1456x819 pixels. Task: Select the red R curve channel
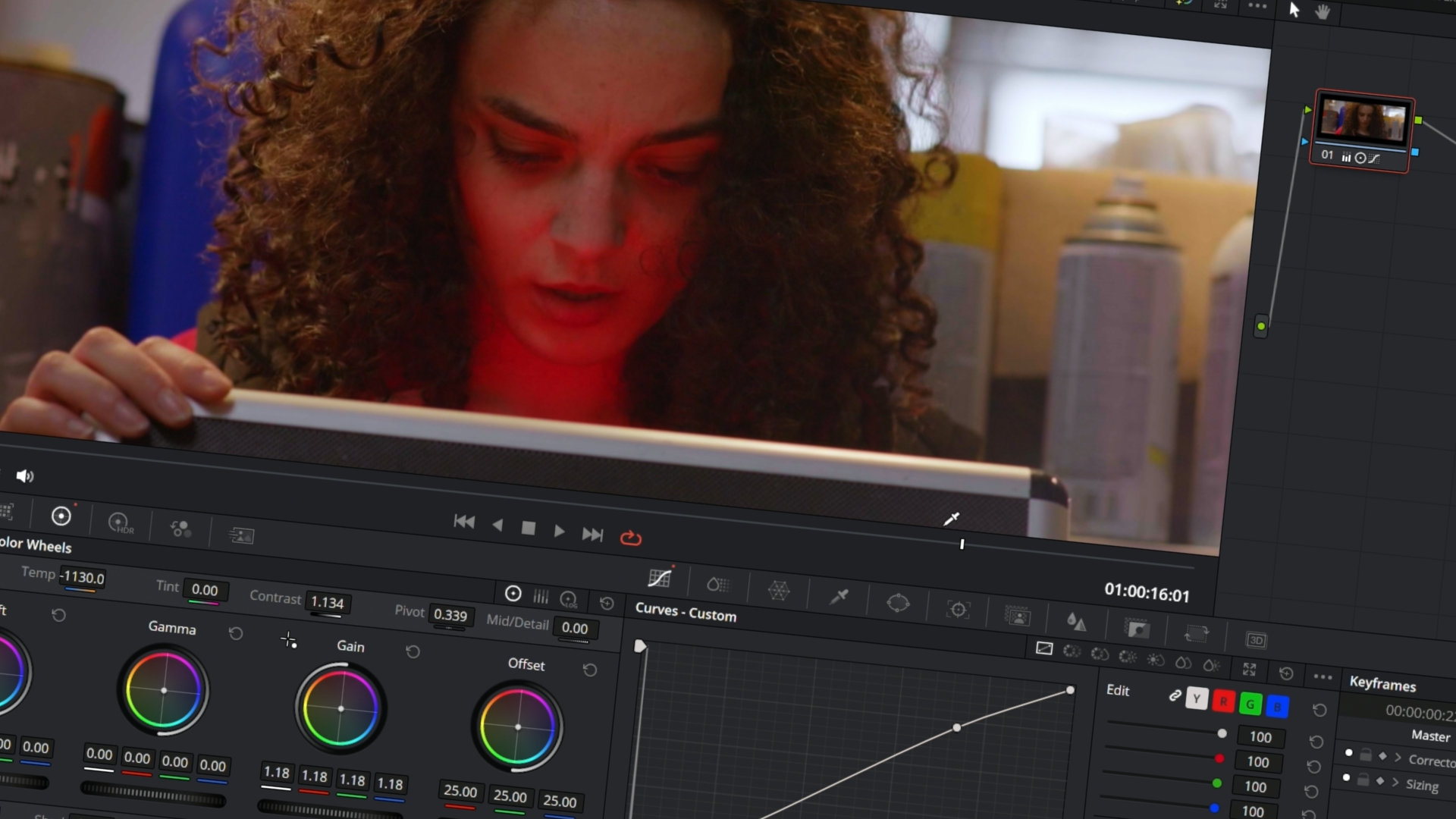click(x=1223, y=701)
